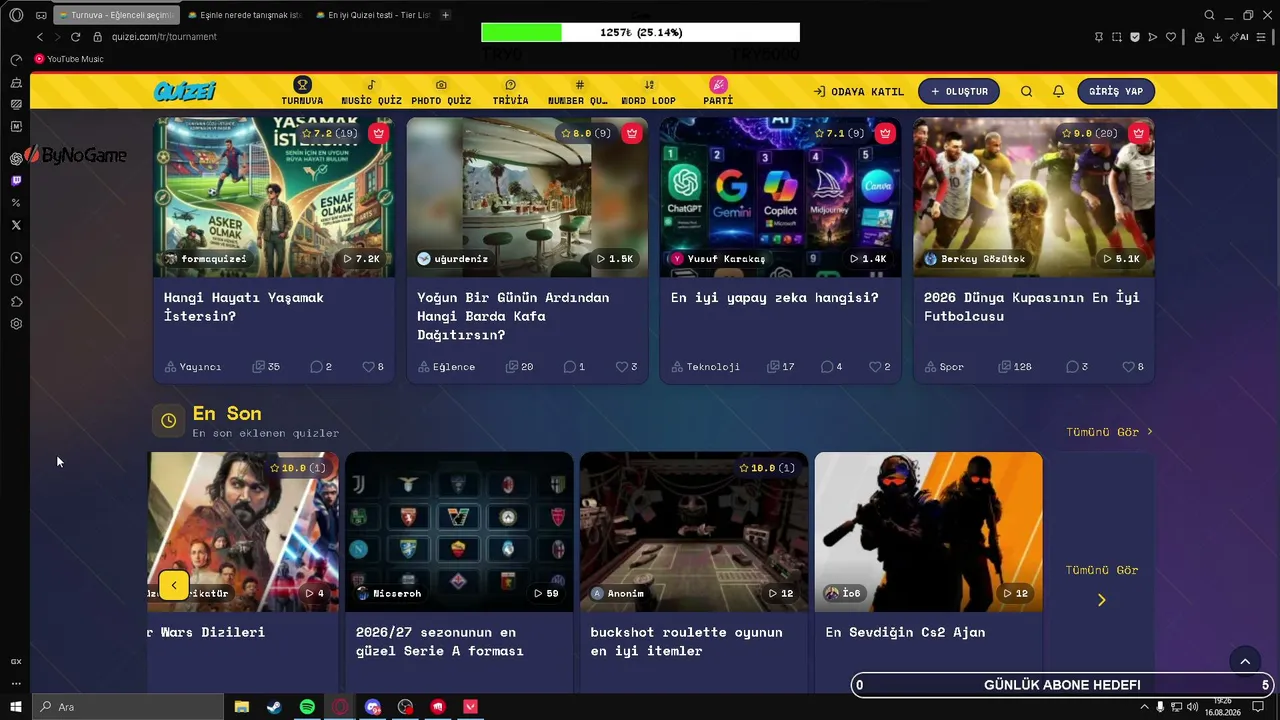Switch to the Eşinle nerede tanışmak tab
The image size is (1280, 720).
point(244,15)
